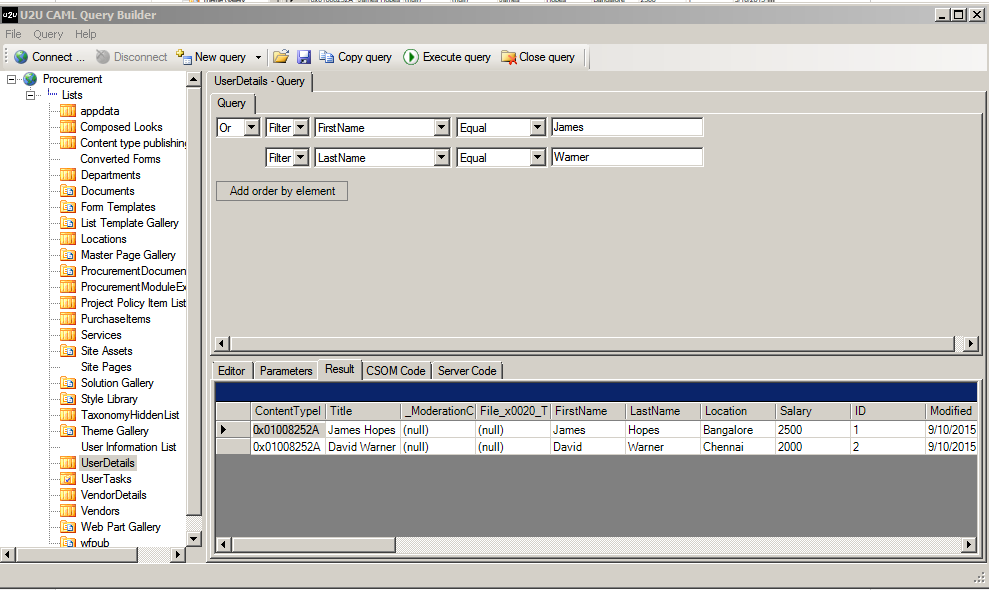989x590 pixels.
Task: Select the Services list icon
Action: (68, 335)
